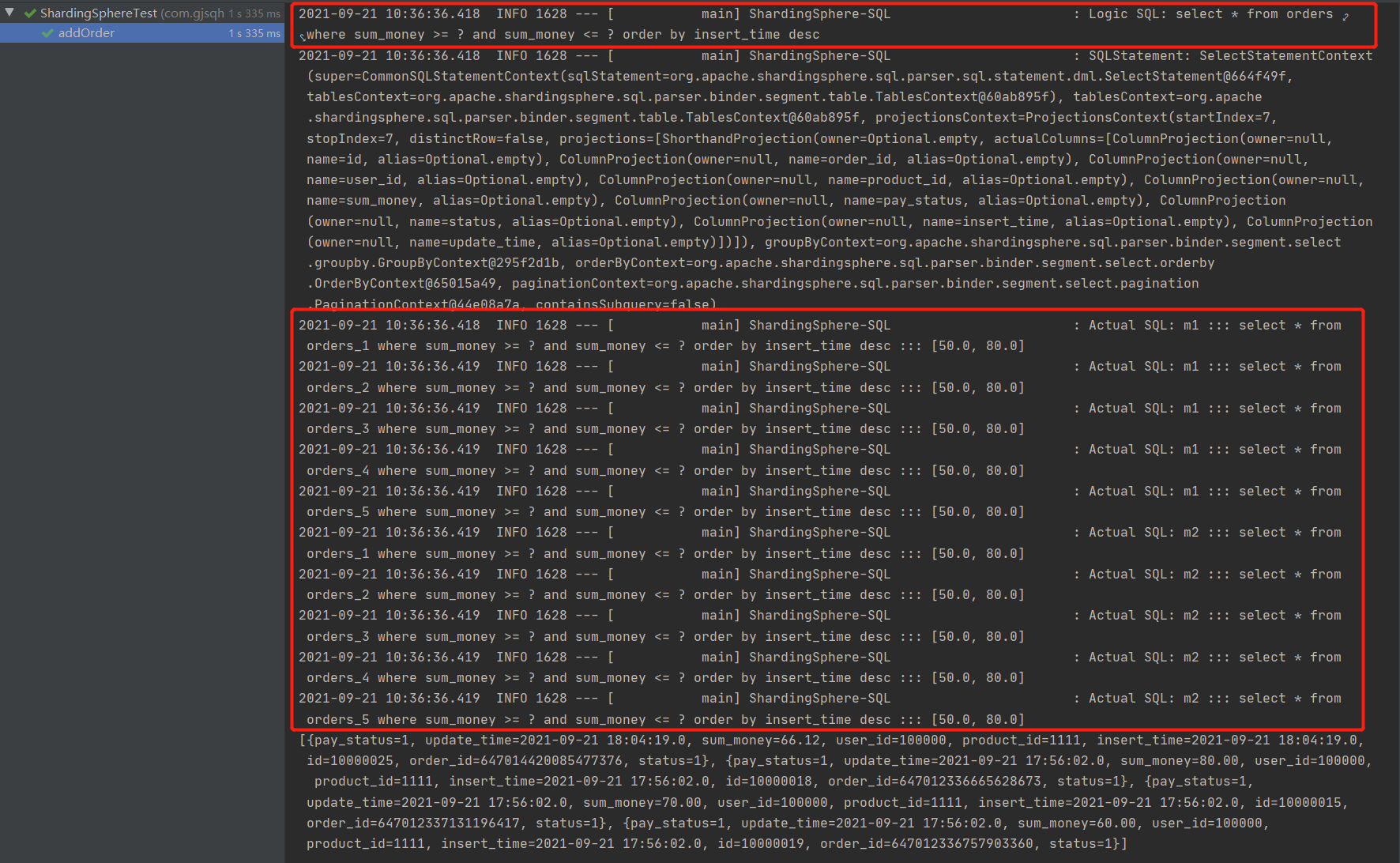
Task: Click 'order_id=647012337131196417' in the results
Action: click(x=412, y=823)
